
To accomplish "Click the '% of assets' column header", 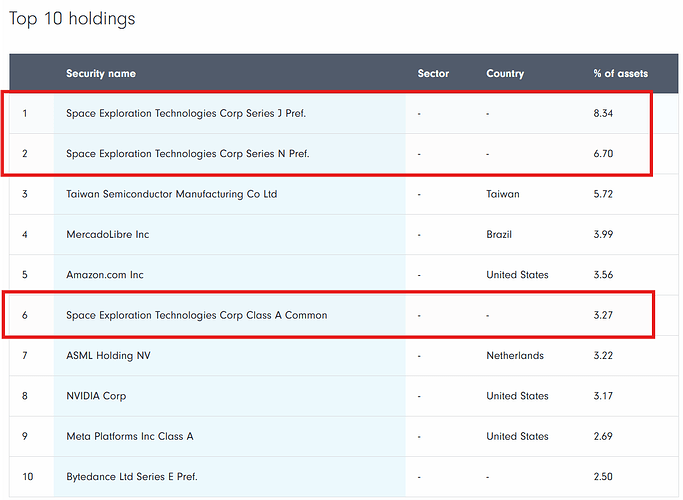I will click(620, 74).
